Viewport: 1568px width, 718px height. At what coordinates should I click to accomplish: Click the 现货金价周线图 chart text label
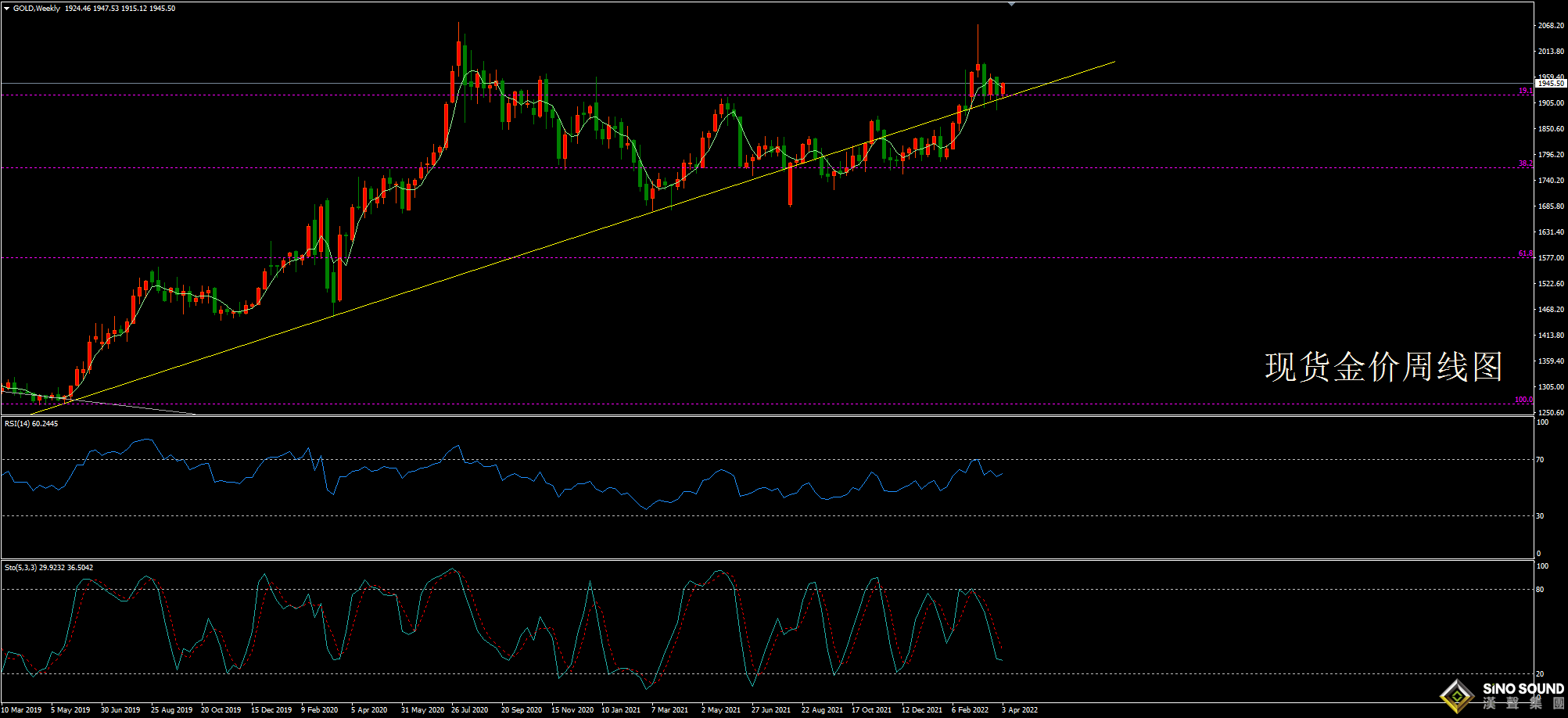click(x=1383, y=367)
